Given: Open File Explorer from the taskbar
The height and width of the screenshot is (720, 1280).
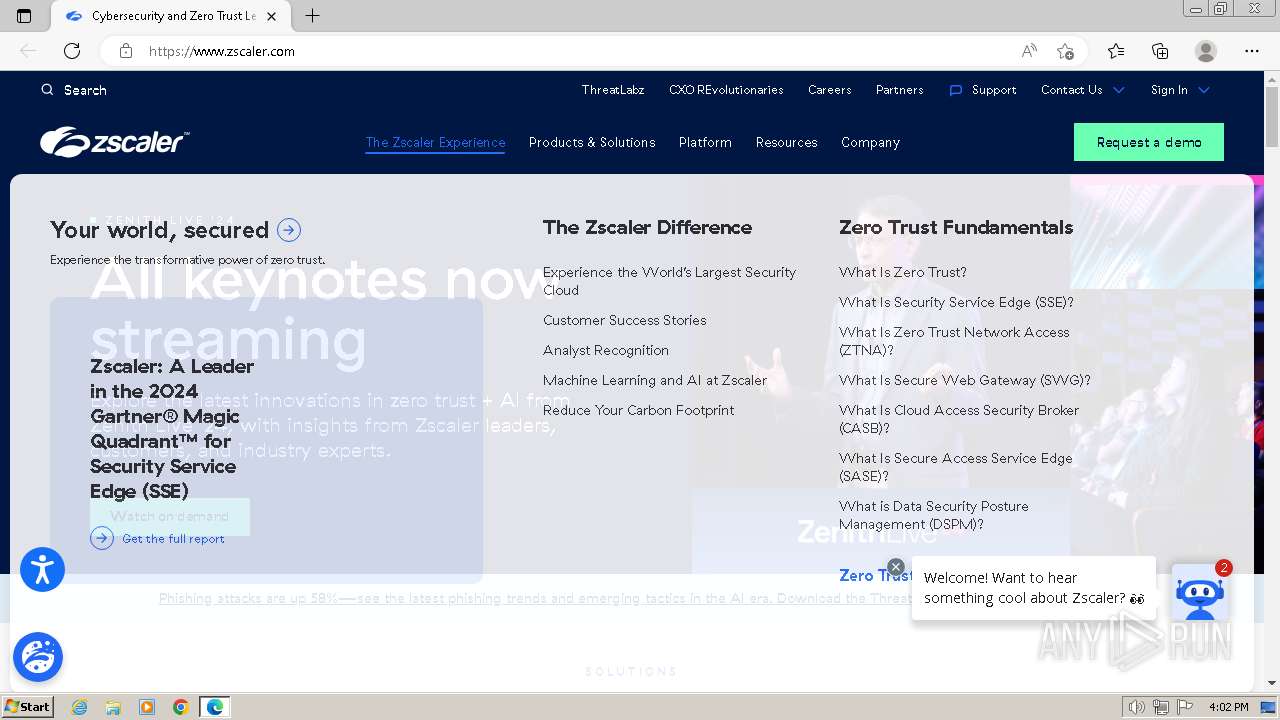Looking at the screenshot, I should (113, 707).
